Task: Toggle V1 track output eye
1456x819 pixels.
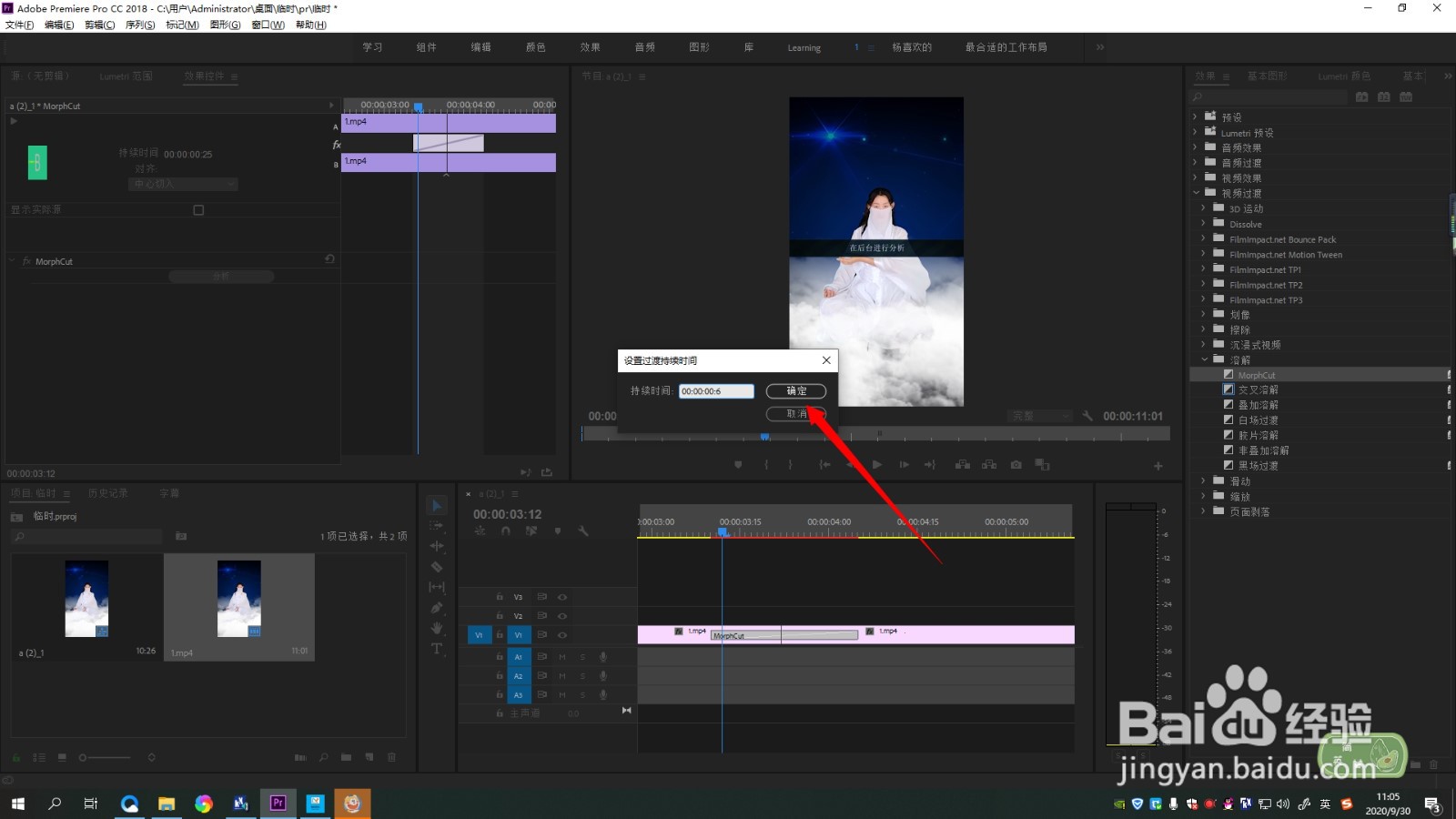Action: (x=562, y=635)
